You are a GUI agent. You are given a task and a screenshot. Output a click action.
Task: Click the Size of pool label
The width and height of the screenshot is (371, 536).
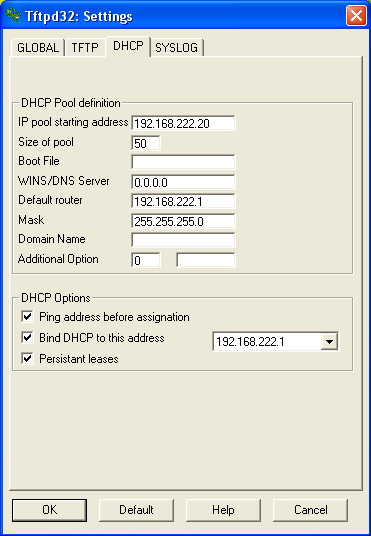tap(46, 142)
